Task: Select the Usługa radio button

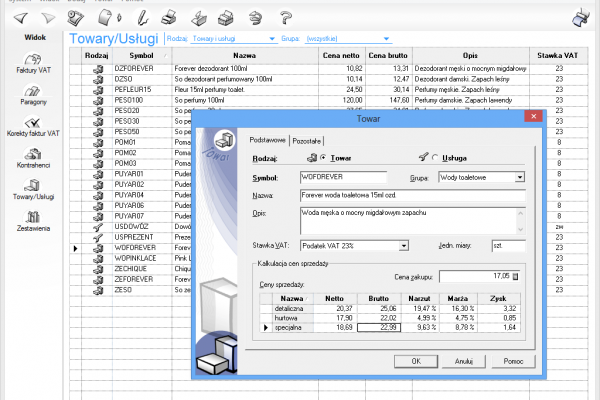Action: tap(437, 158)
